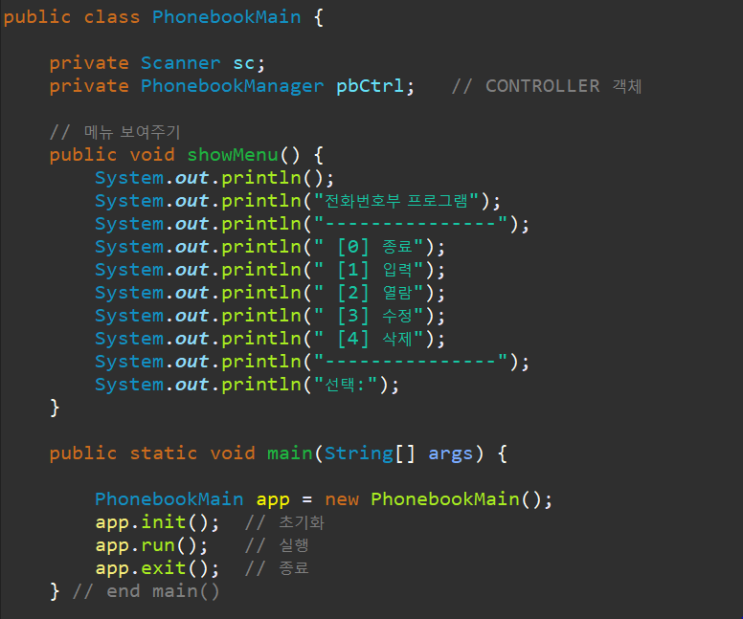Click the comment '// CONTROLLER 객체'

pos(547,86)
